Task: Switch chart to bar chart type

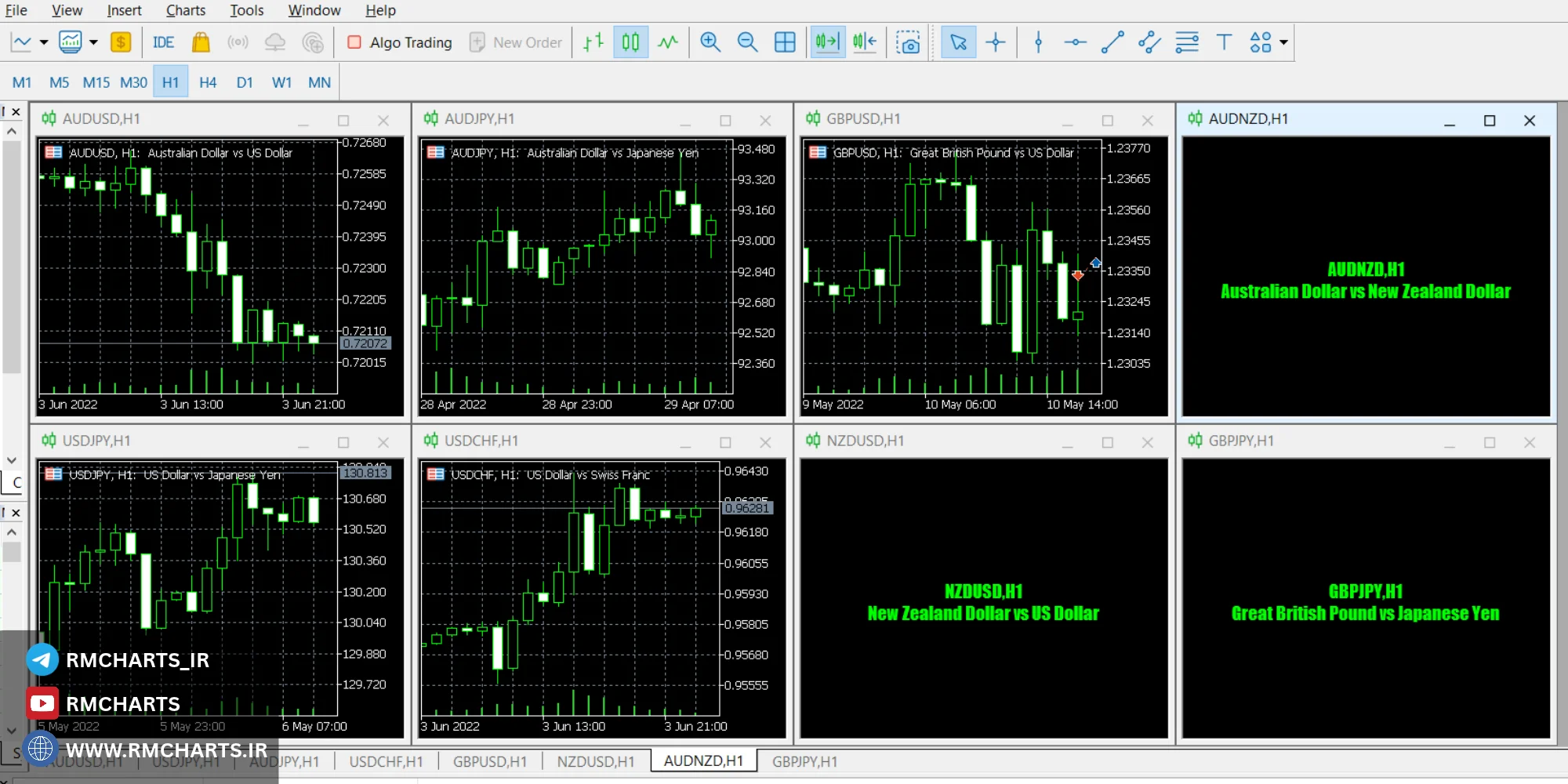Action: pyautogui.click(x=593, y=42)
